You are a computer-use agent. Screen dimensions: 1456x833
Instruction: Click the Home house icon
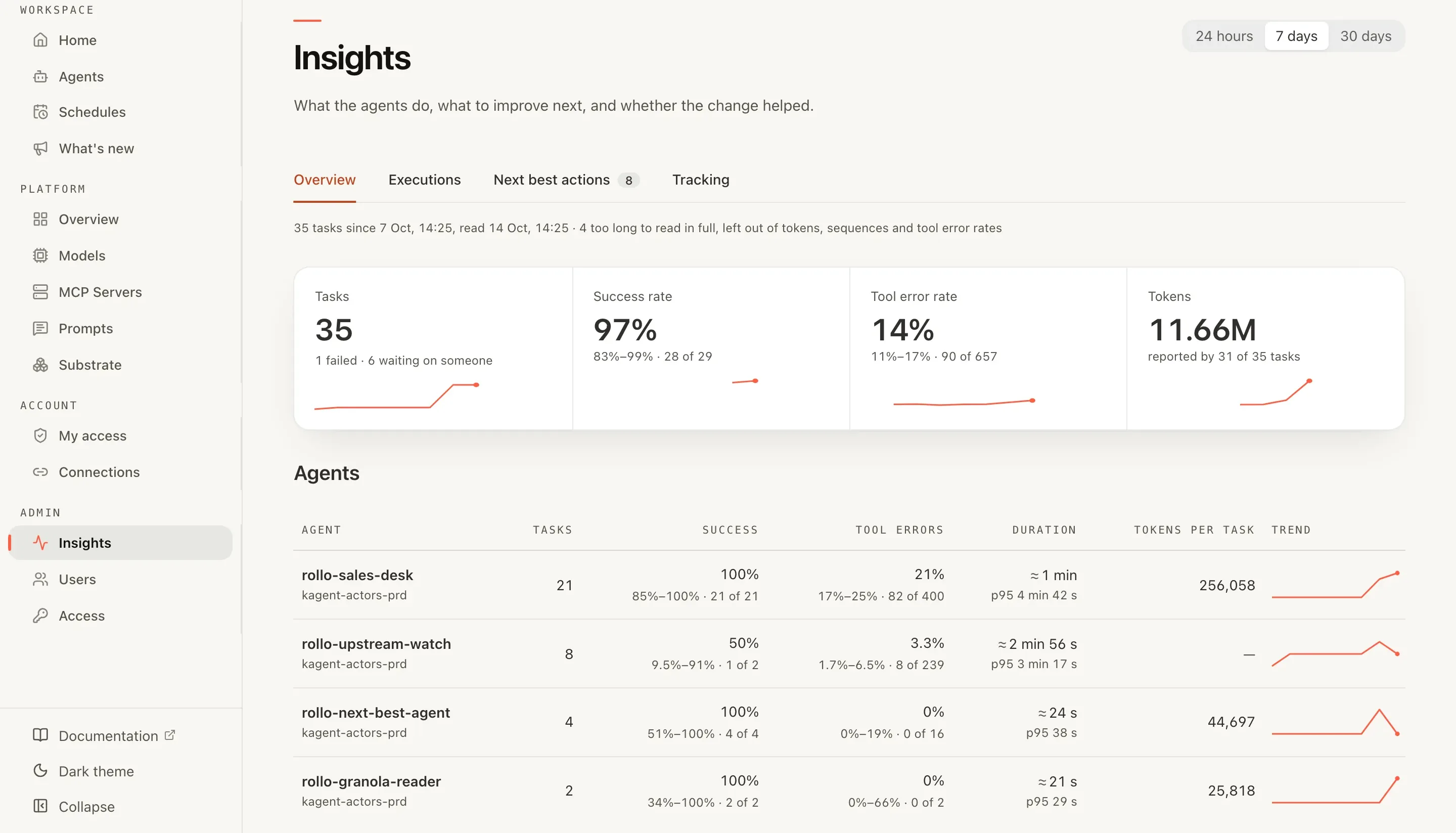pos(40,40)
